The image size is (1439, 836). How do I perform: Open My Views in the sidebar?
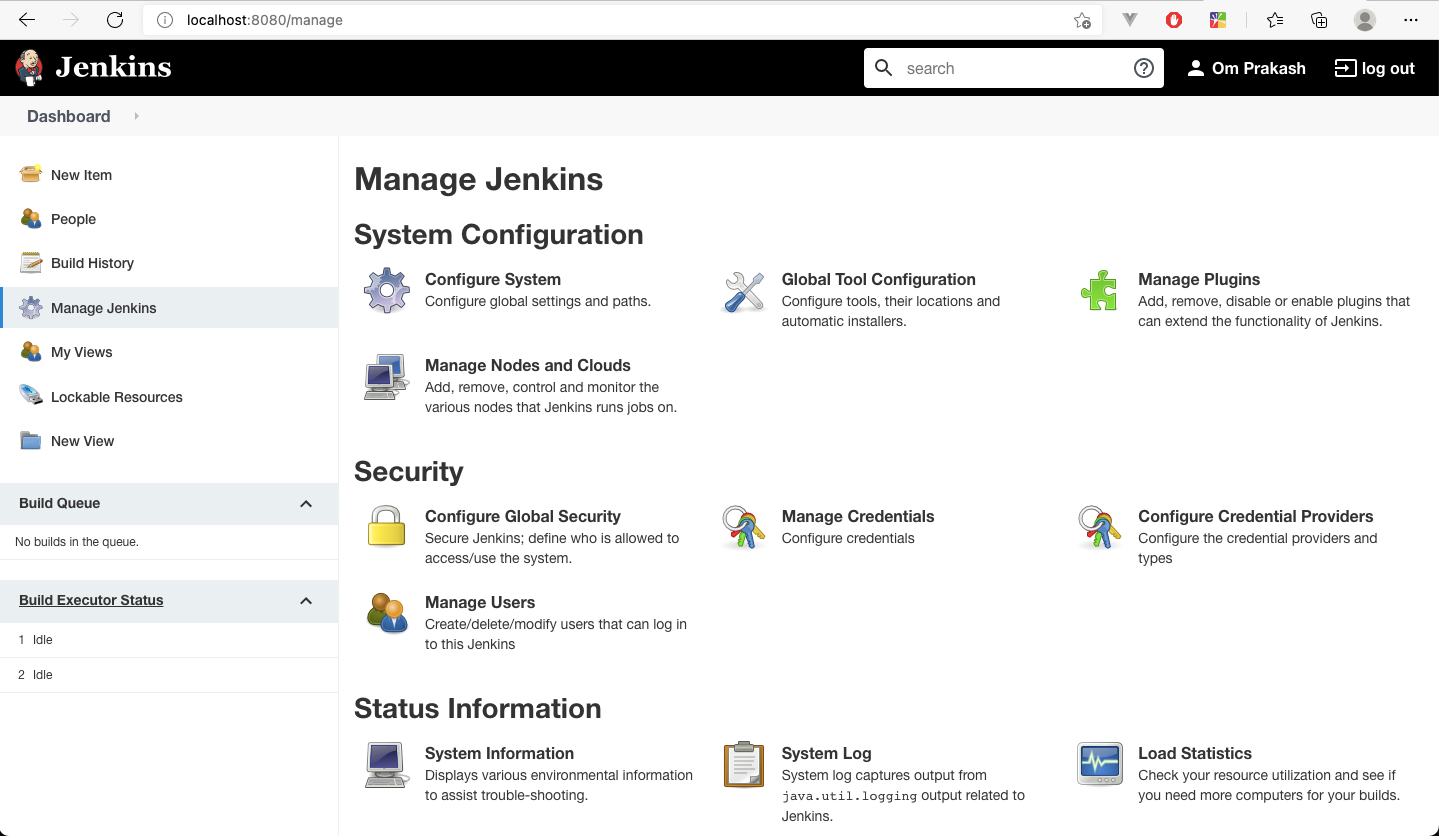[x=81, y=352]
